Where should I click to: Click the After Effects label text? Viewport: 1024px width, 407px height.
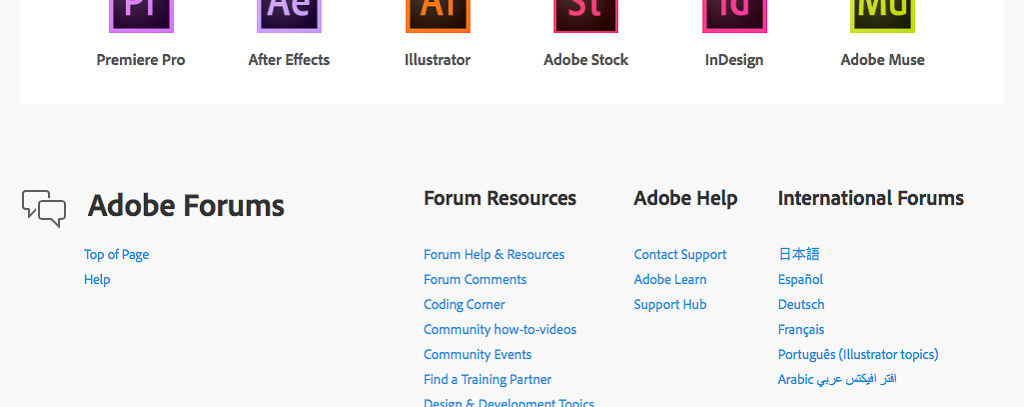(289, 59)
